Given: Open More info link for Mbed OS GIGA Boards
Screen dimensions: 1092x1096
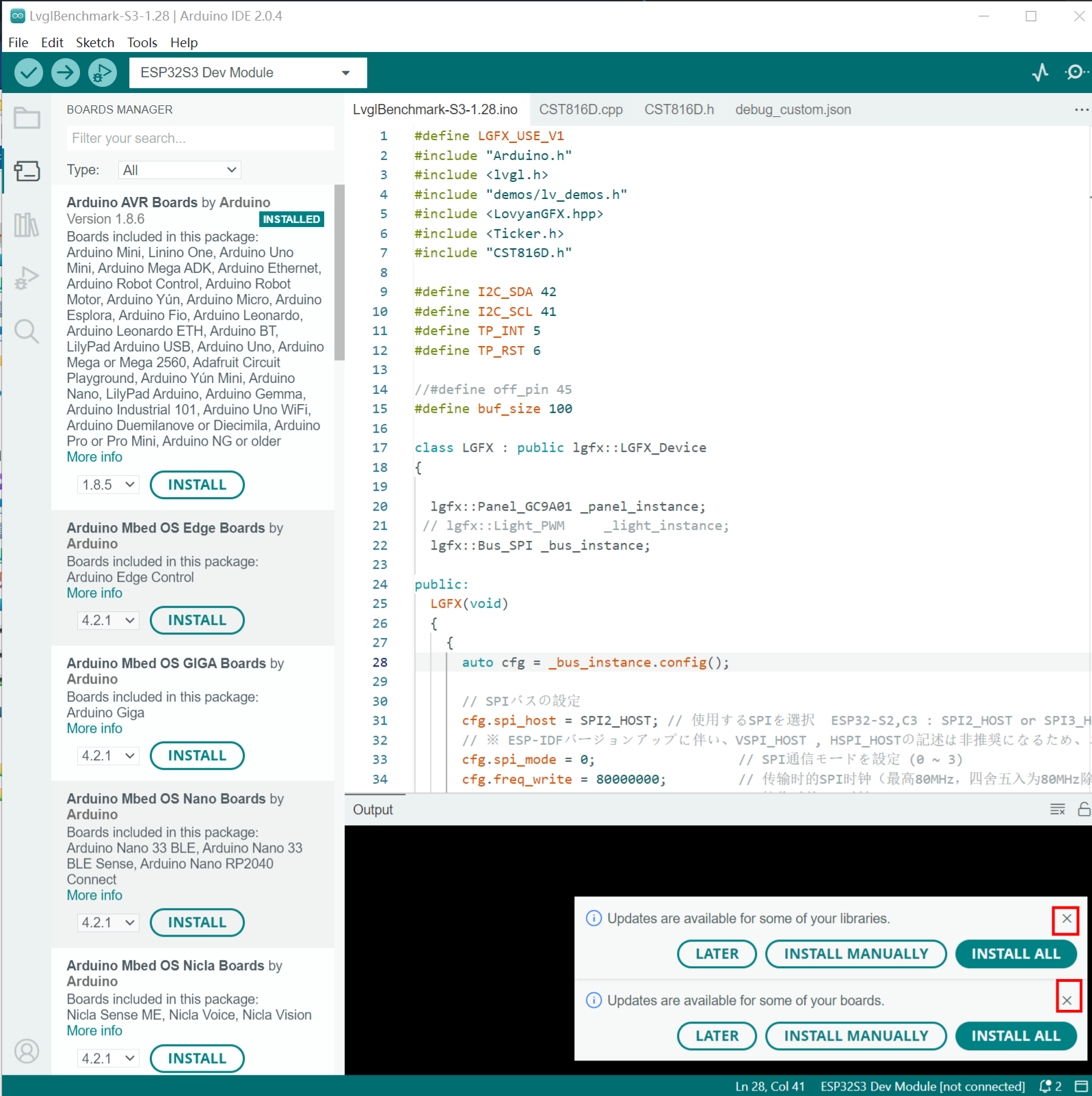Looking at the screenshot, I should point(94,728).
